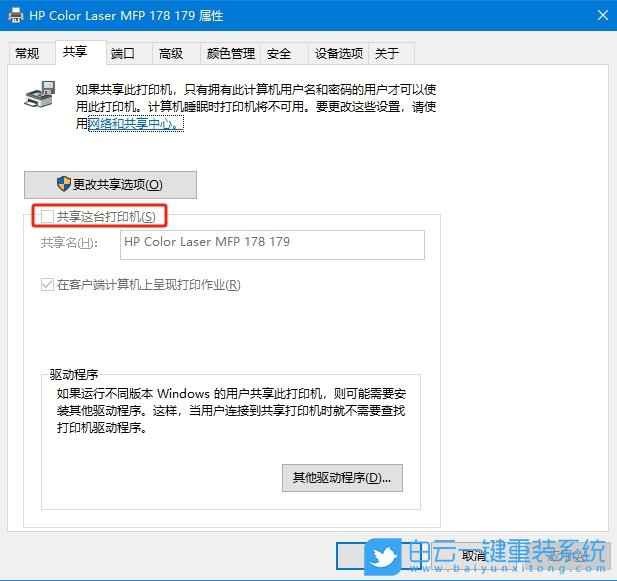Open the 设备选项 tab
The height and width of the screenshot is (581, 617).
pyautogui.click(x=339, y=53)
